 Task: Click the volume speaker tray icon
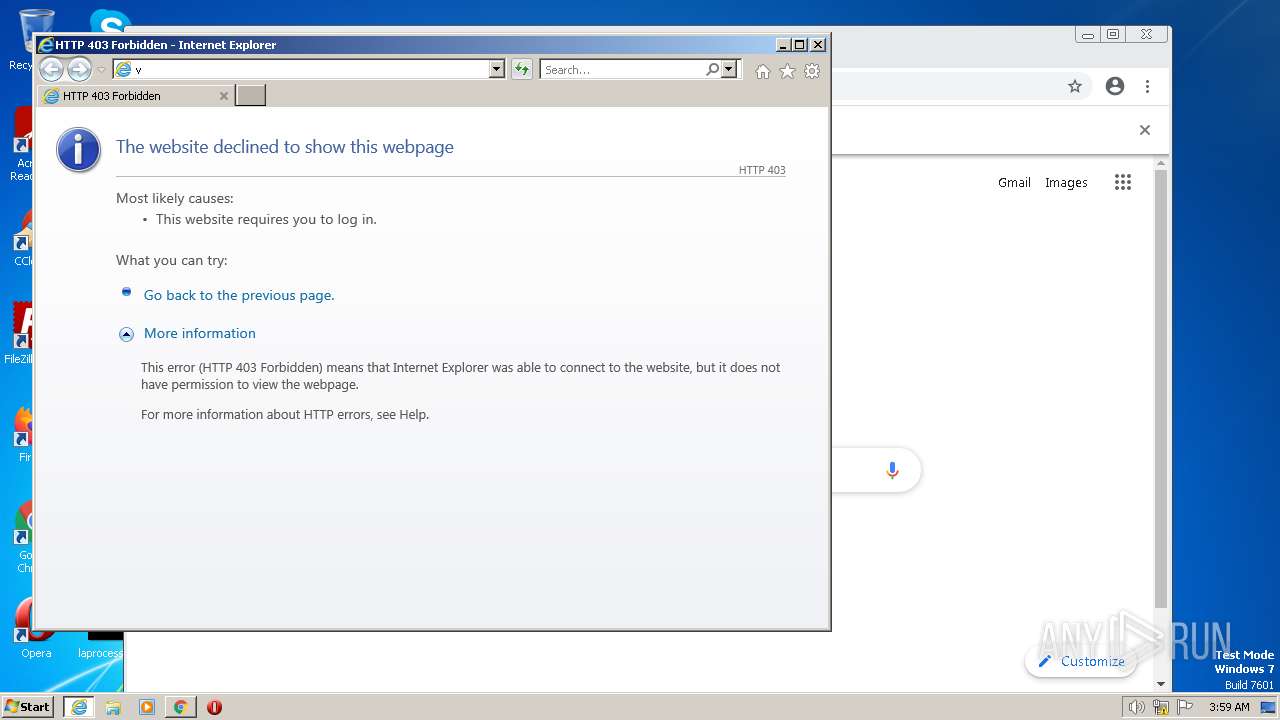pos(1137,707)
